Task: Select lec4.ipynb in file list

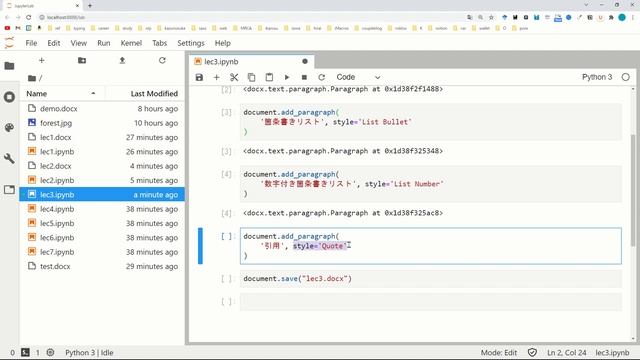Action: click(102, 209)
